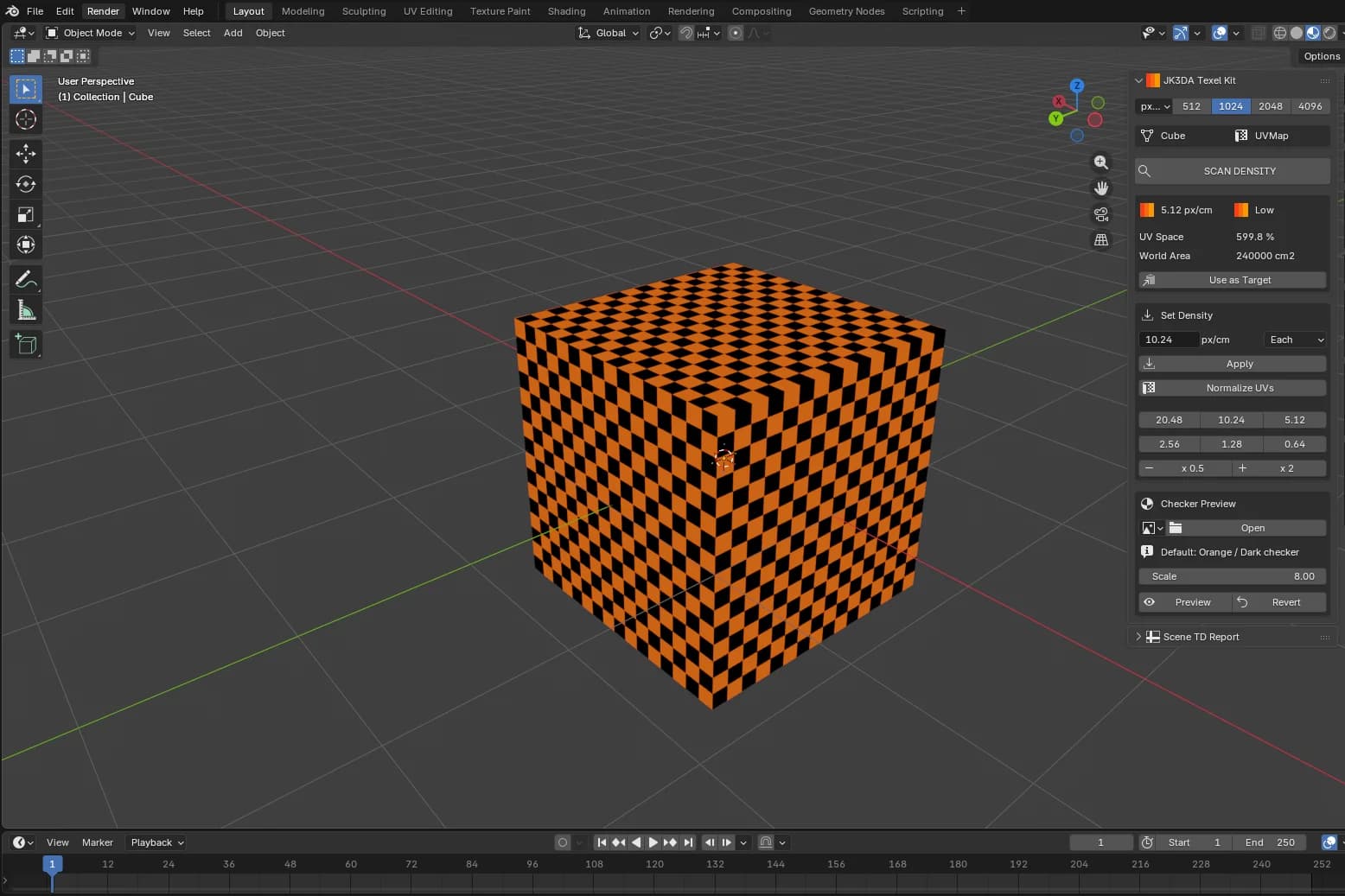Toggle snapping magnet in the header
1345x896 pixels.
686,33
